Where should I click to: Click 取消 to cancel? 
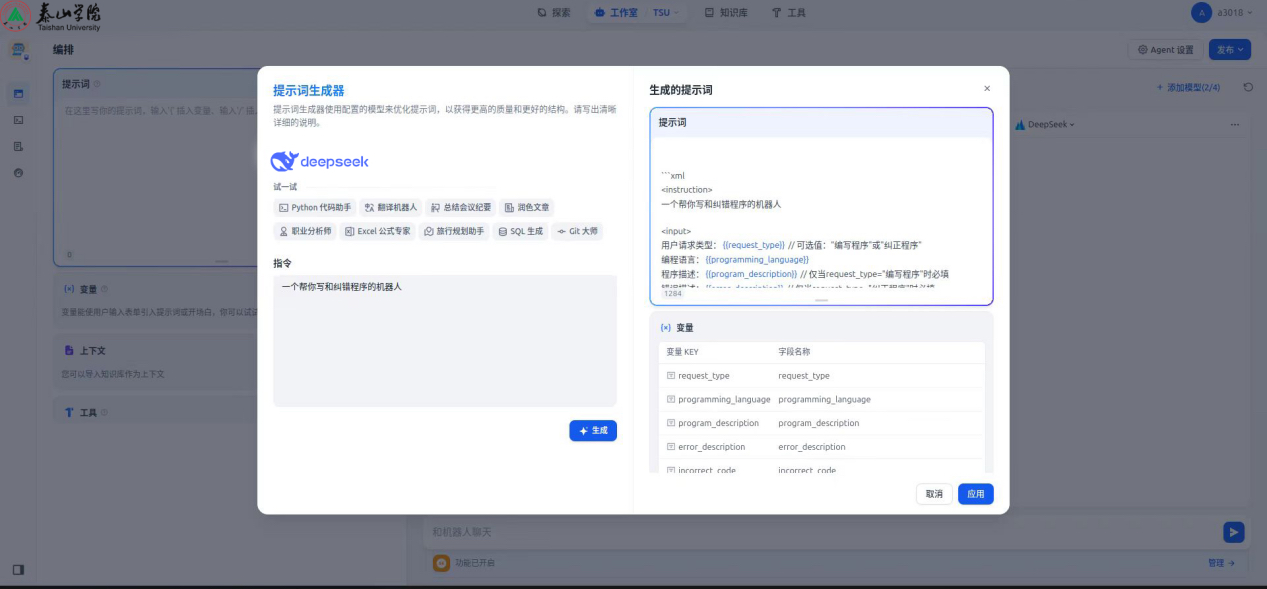[934, 494]
